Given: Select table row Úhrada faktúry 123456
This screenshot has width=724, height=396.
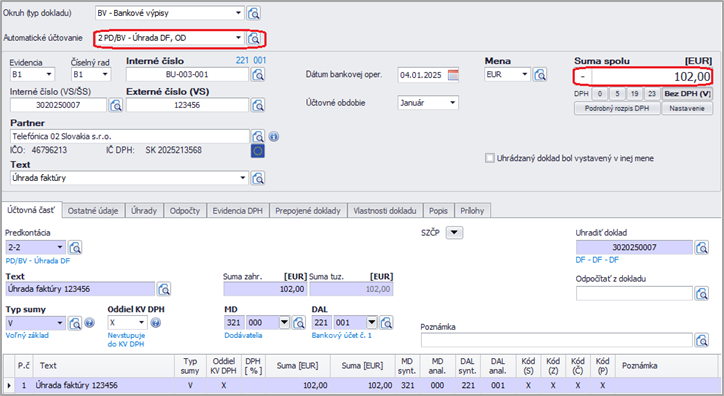Looking at the screenshot, I should pos(362,385).
